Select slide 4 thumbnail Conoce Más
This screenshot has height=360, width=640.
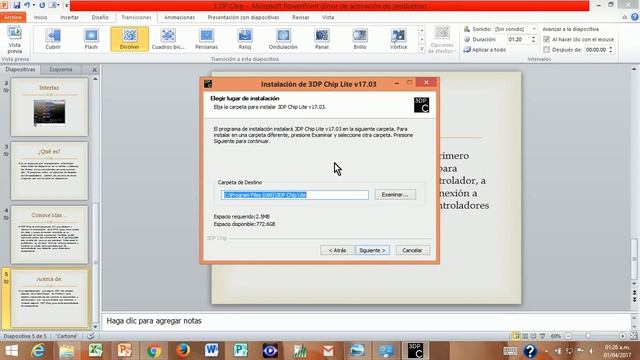pyautogui.click(x=49, y=235)
